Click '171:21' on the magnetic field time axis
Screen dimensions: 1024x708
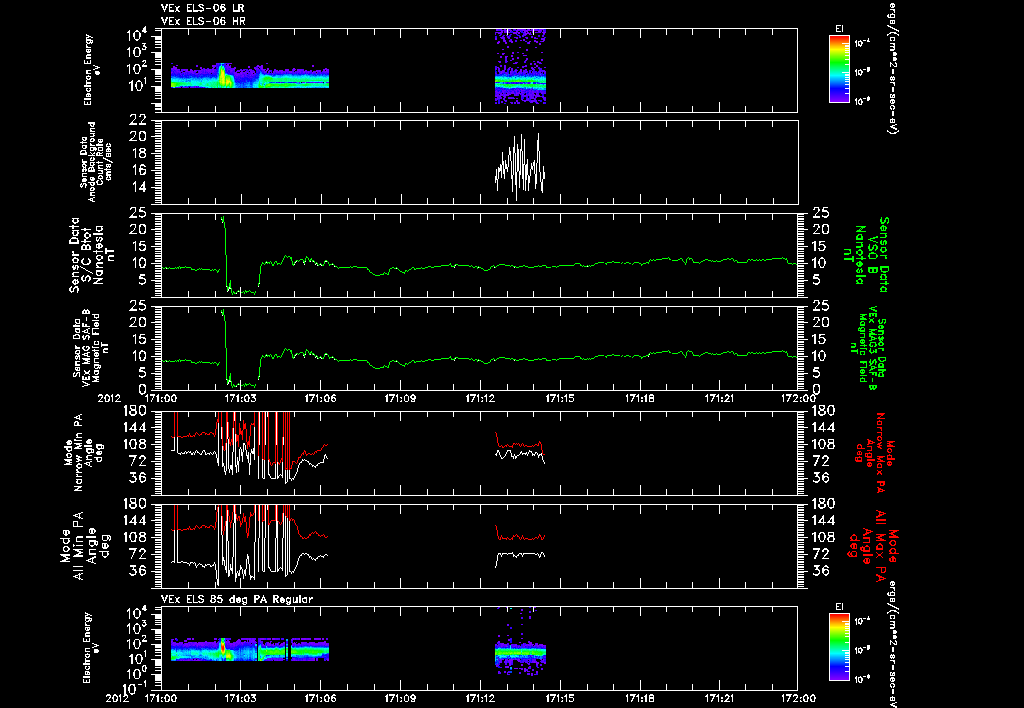[719, 398]
